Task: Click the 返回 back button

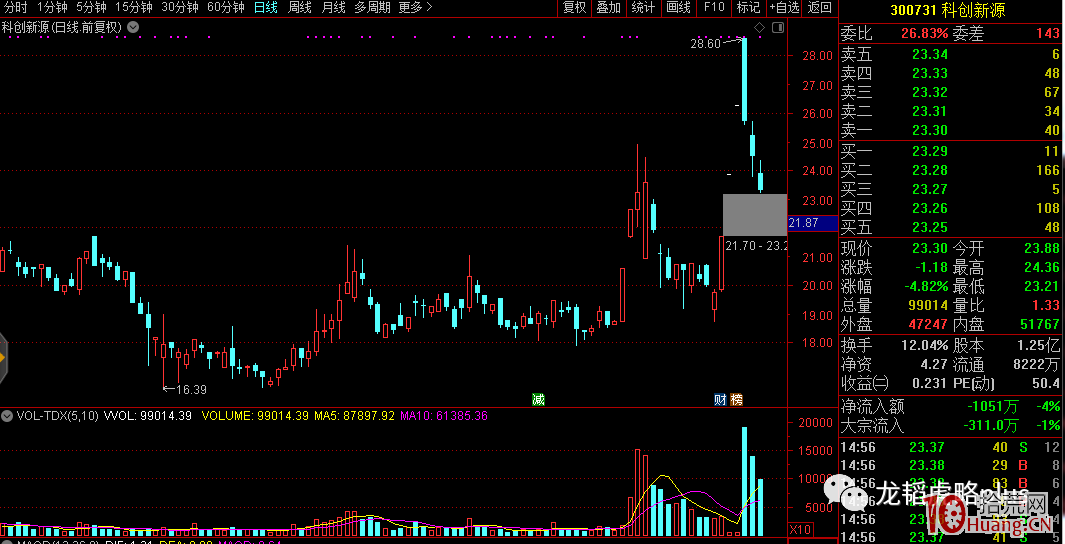Action: pos(820,8)
